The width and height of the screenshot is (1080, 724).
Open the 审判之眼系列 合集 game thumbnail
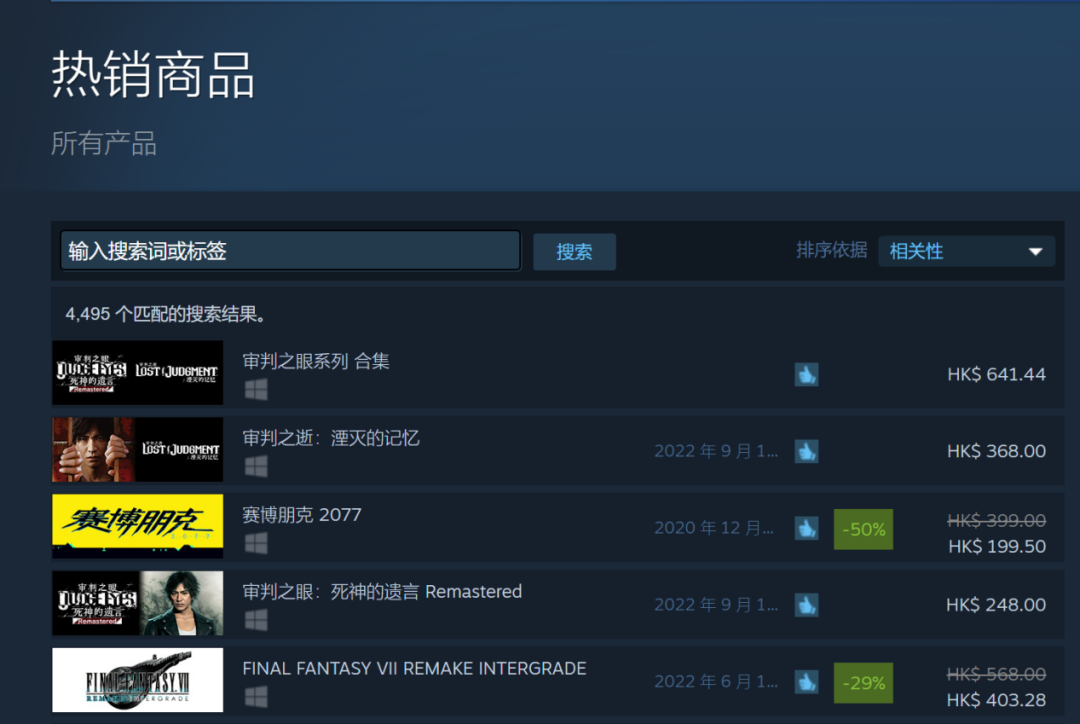point(138,373)
